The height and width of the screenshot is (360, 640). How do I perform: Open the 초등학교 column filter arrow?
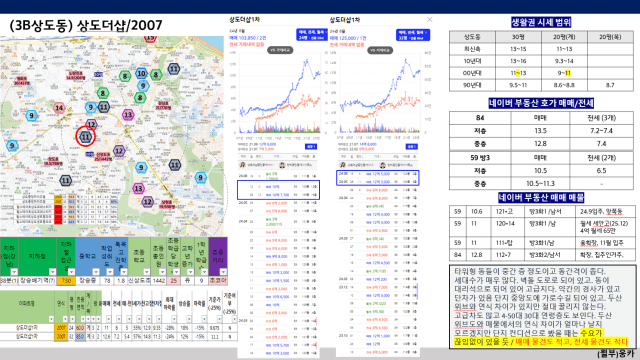point(146,272)
